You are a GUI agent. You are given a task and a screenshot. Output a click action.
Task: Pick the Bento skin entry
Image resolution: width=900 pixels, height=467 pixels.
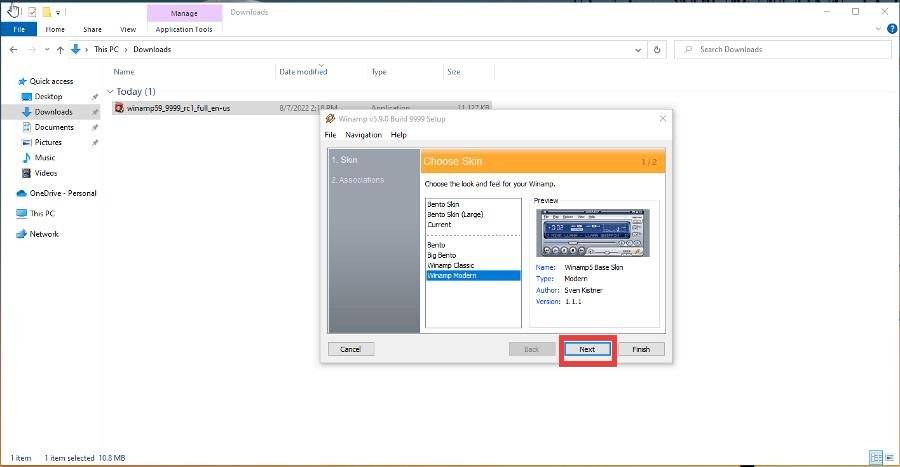pyautogui.click(x=436, y=245)
